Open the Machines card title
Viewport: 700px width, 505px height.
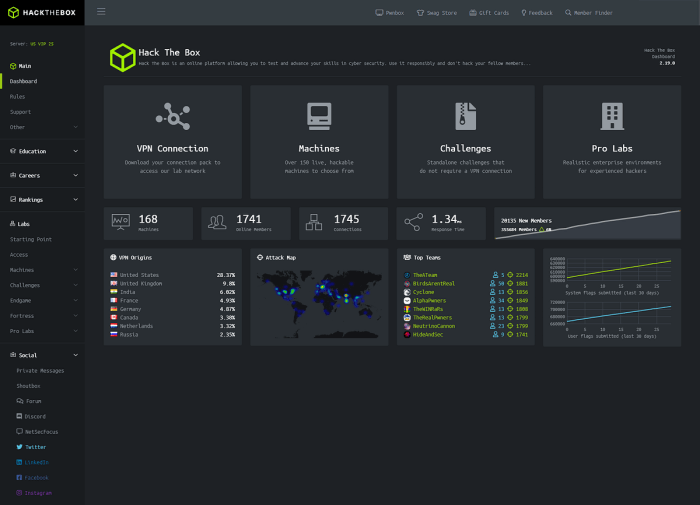319,149
